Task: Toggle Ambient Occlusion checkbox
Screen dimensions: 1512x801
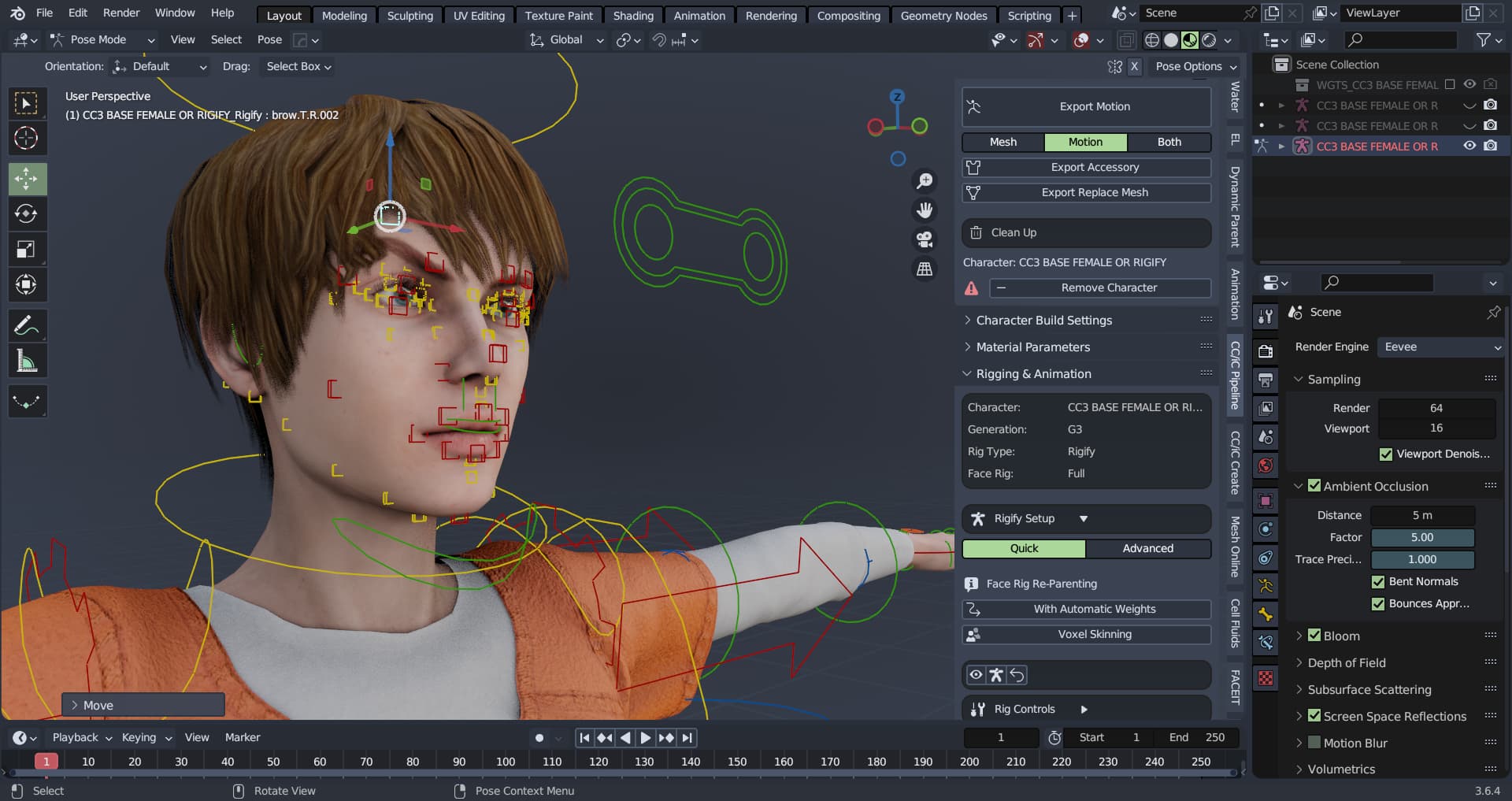Action: (x=1314, y=486)
